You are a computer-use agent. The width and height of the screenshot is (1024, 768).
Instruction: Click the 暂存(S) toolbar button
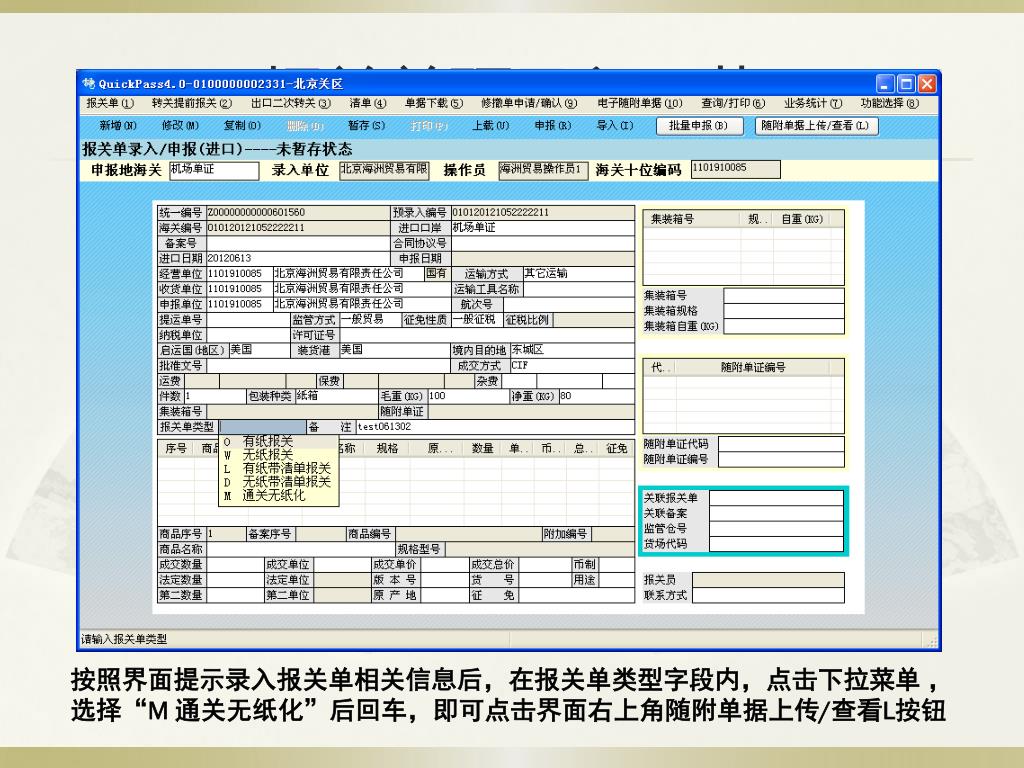(366, 125)
